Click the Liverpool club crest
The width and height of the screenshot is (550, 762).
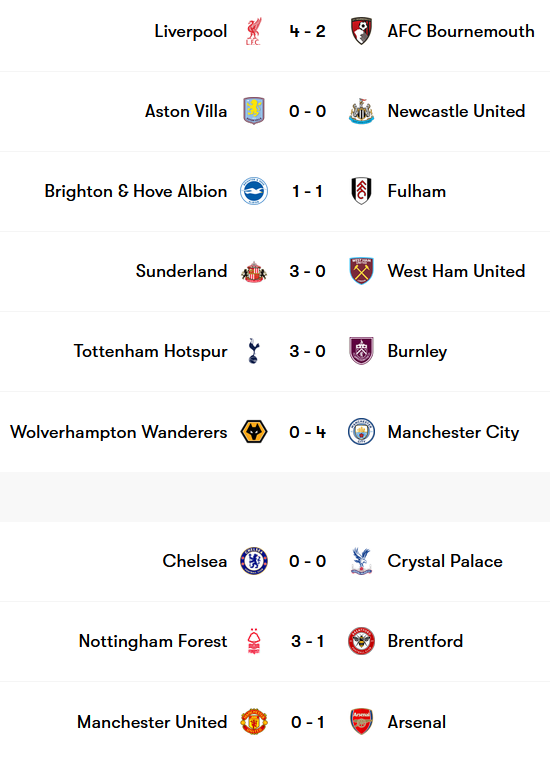click(254, 32)
